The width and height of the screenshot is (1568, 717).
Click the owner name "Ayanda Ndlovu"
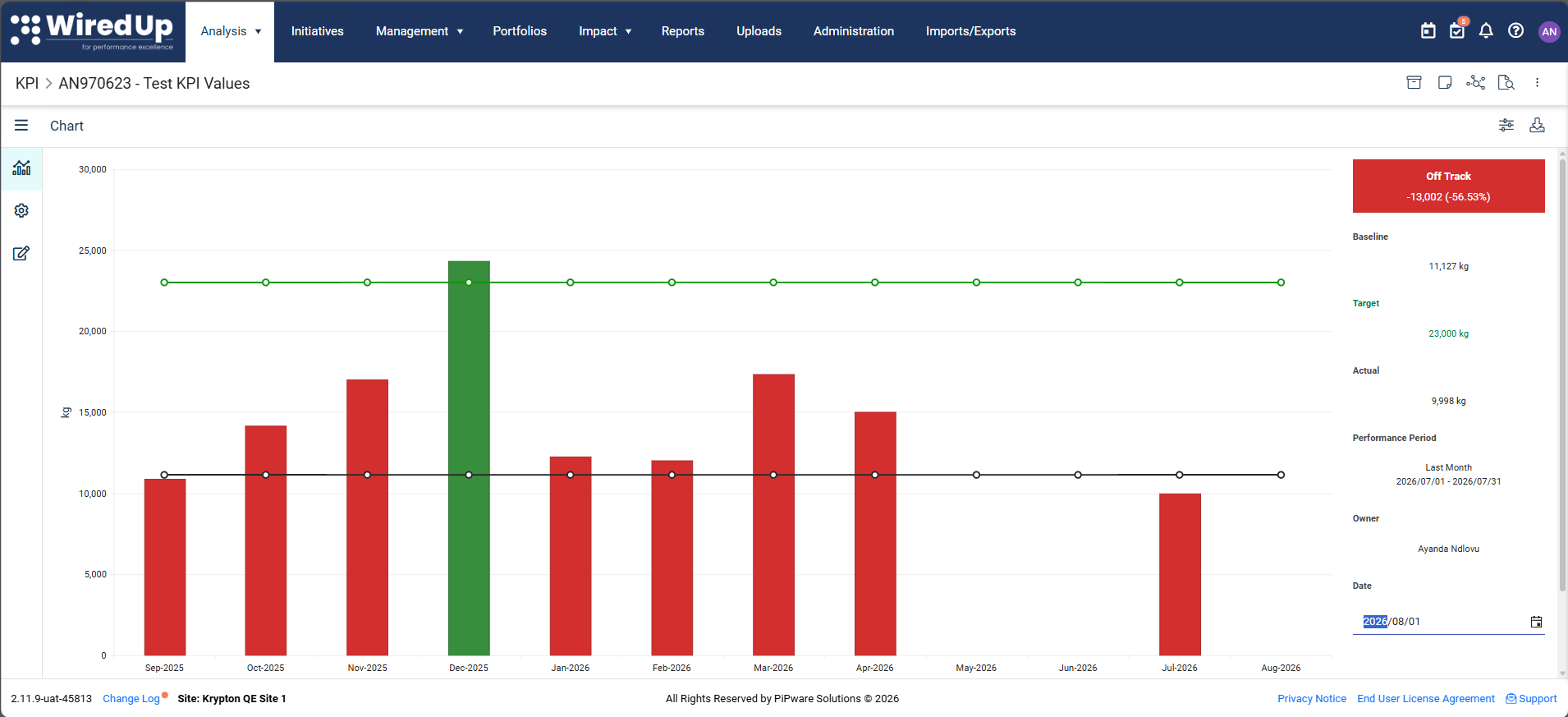[1449, 549]
